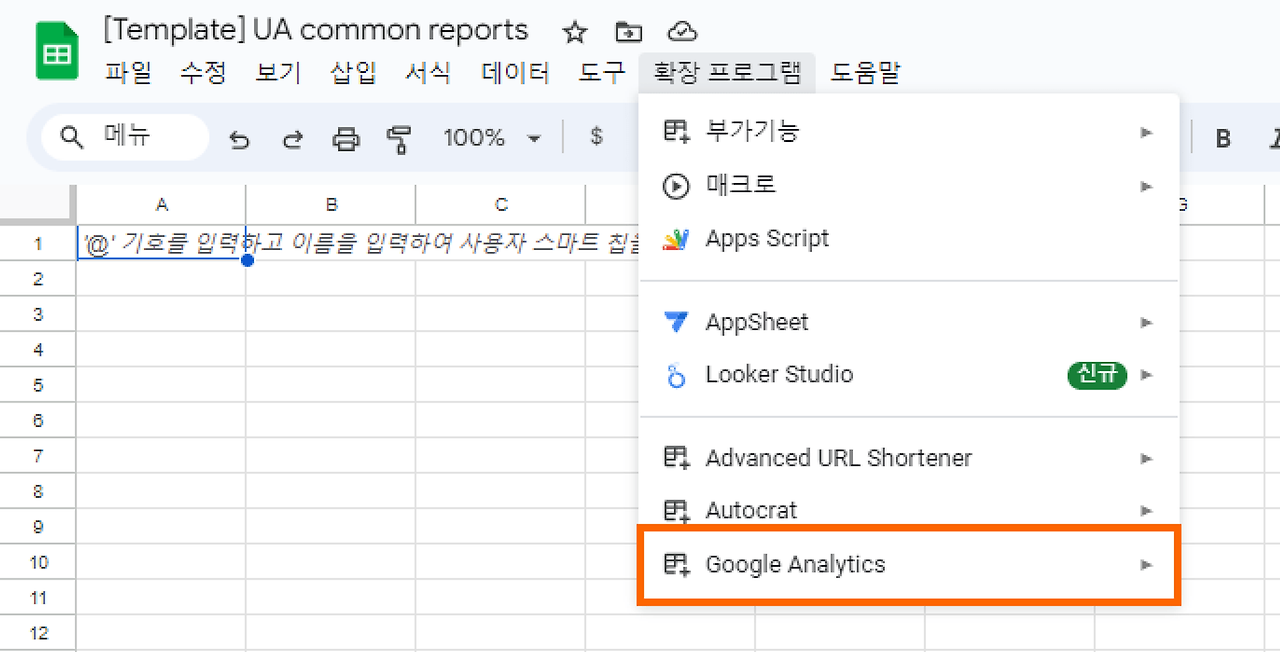The height and width of the screenshot is (652, 1280).
Task: View the cloud save status icon
Action: point(682,32)
